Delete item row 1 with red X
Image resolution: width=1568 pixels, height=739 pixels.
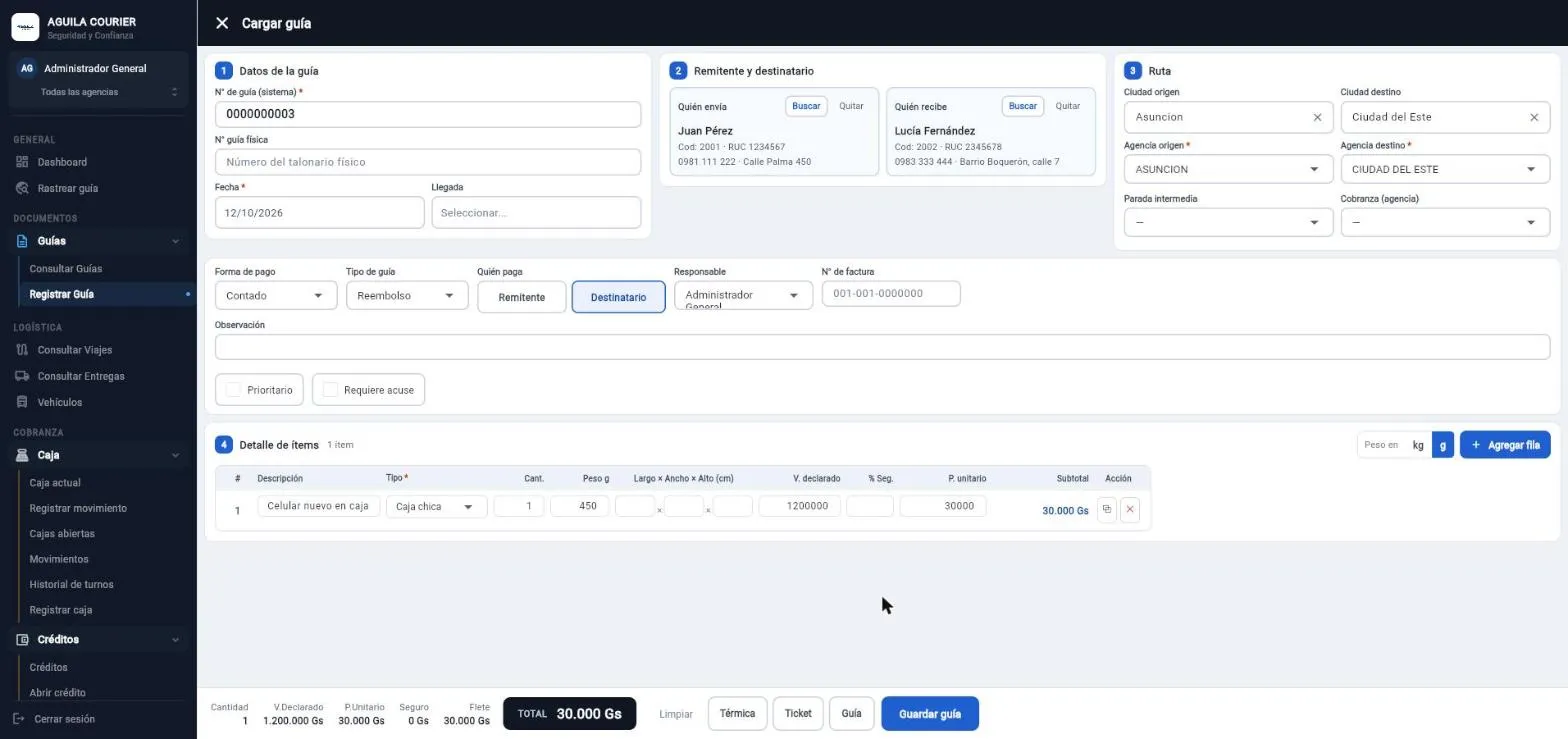point(1130,510)
